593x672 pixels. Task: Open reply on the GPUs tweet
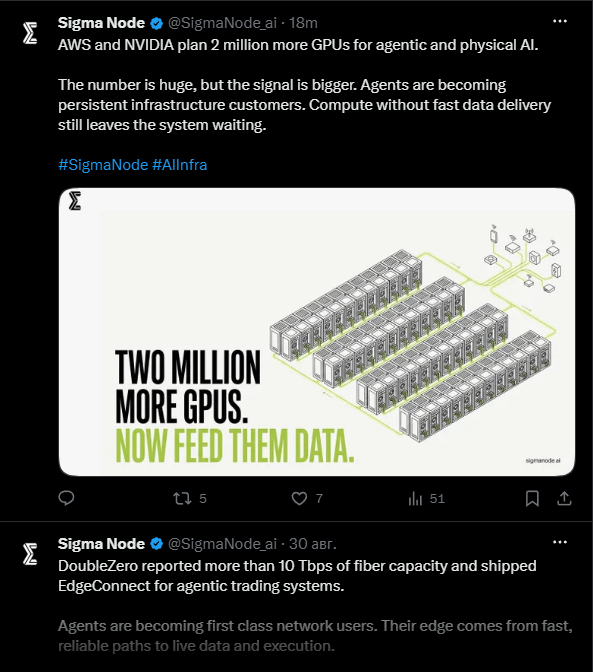coord(66,498)
